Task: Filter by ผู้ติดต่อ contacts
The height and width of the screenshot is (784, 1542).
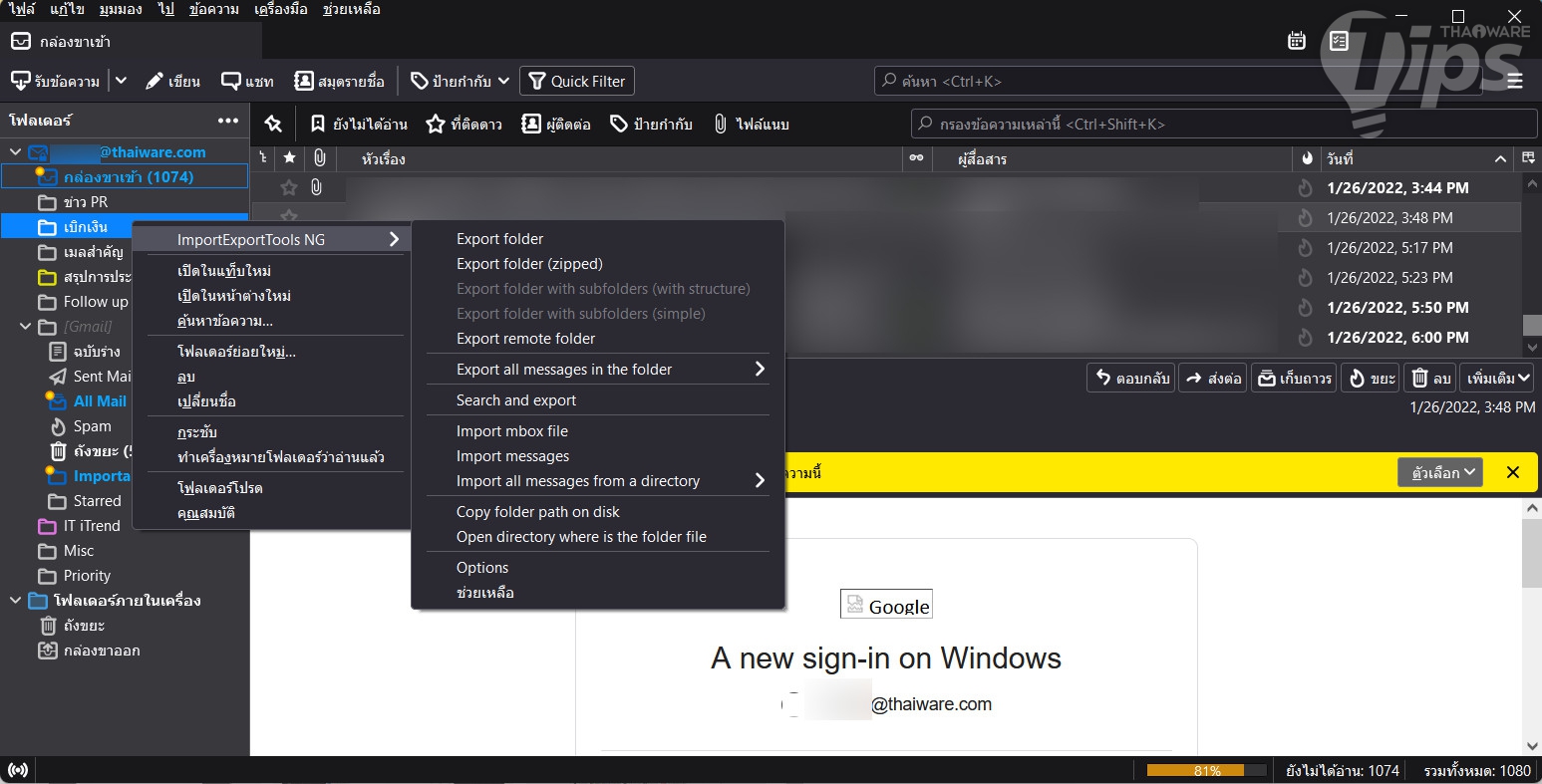Action: coord(556,124)
